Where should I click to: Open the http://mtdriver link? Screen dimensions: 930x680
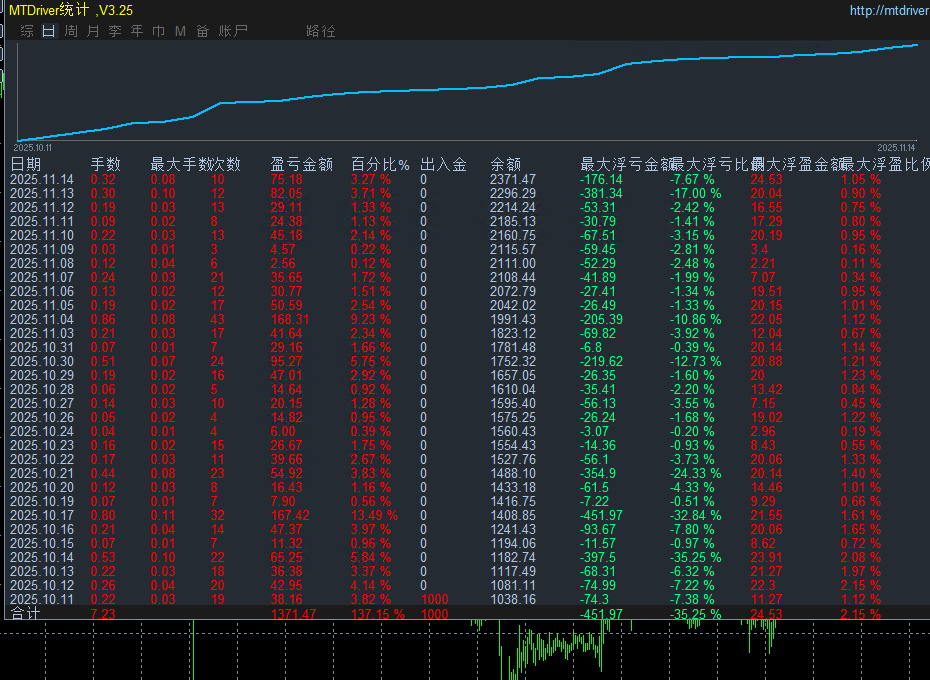[889, 10]
